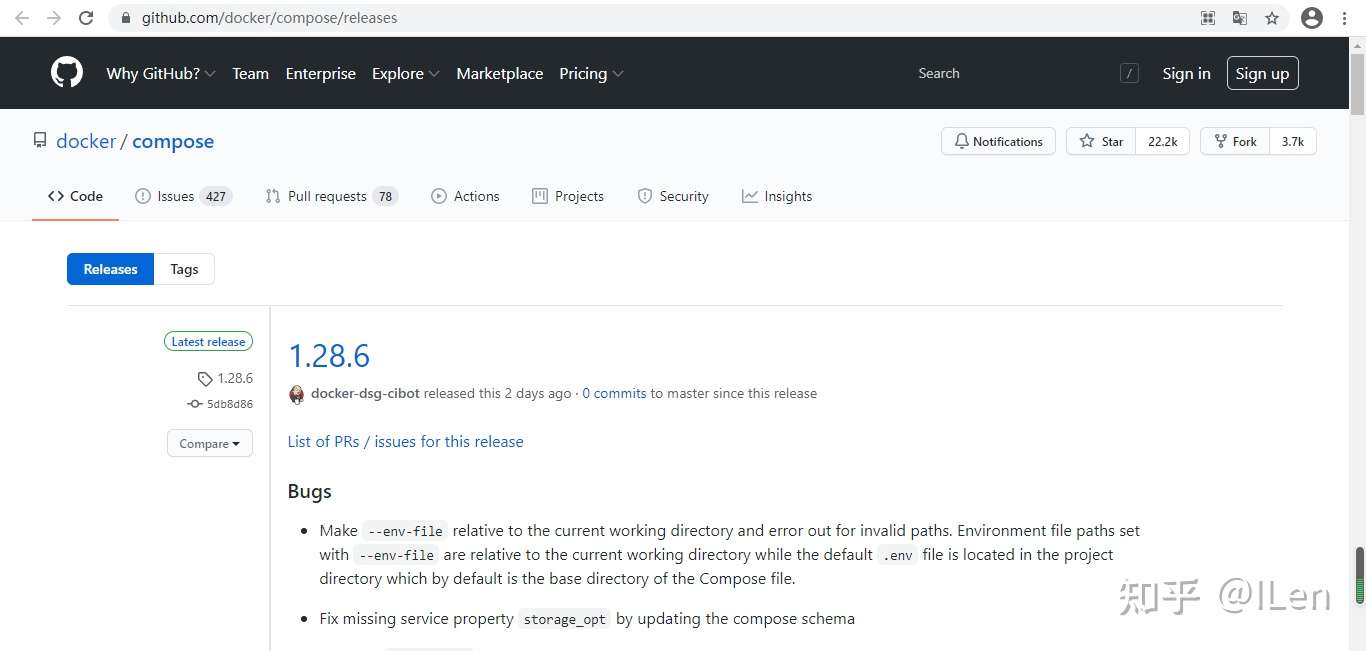Image resolution: width=1366 pixels, height=651 pixels.
Task: Open the Chrome three-dot menu
Action: click(x=1345, y=18)
